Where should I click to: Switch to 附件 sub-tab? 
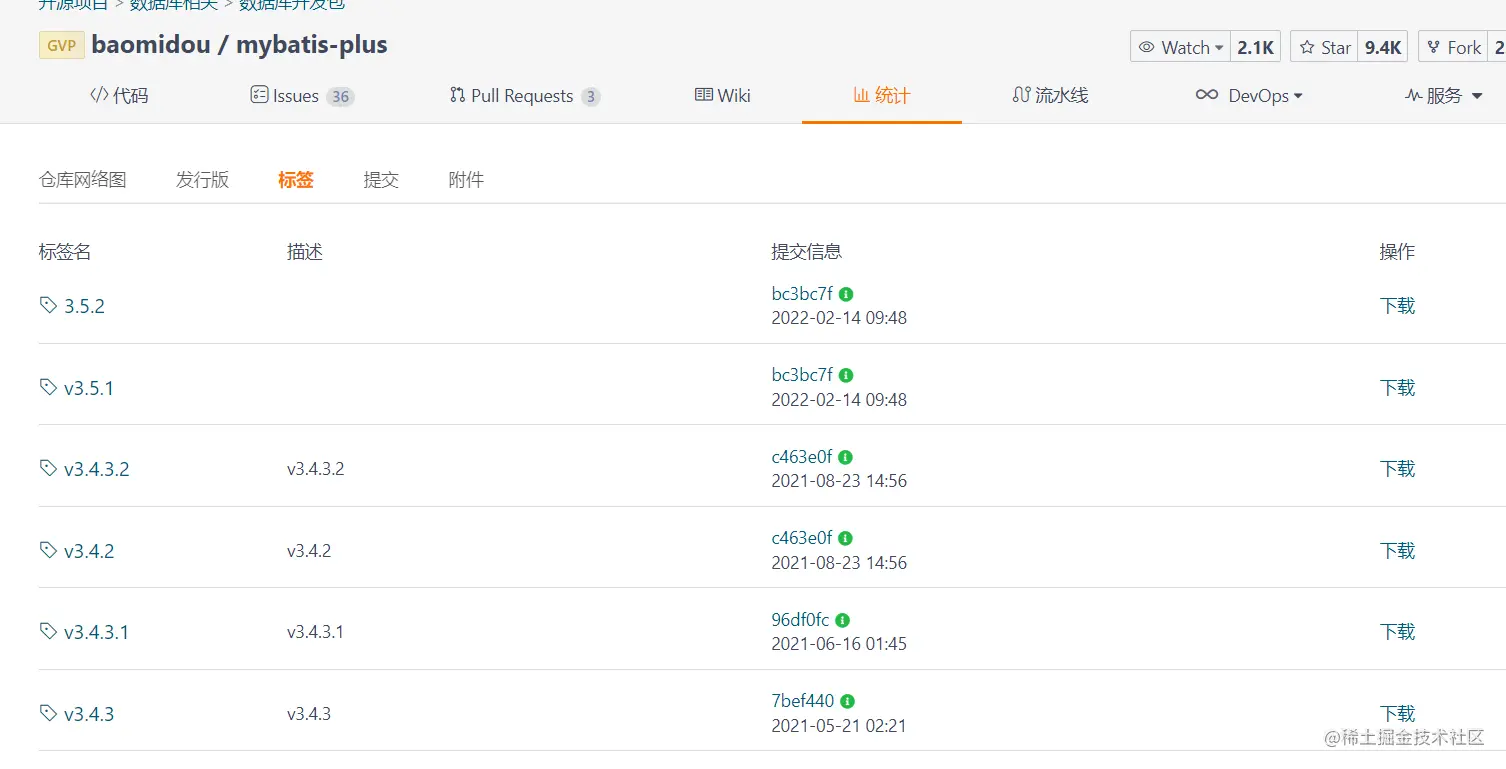point(466,180)
